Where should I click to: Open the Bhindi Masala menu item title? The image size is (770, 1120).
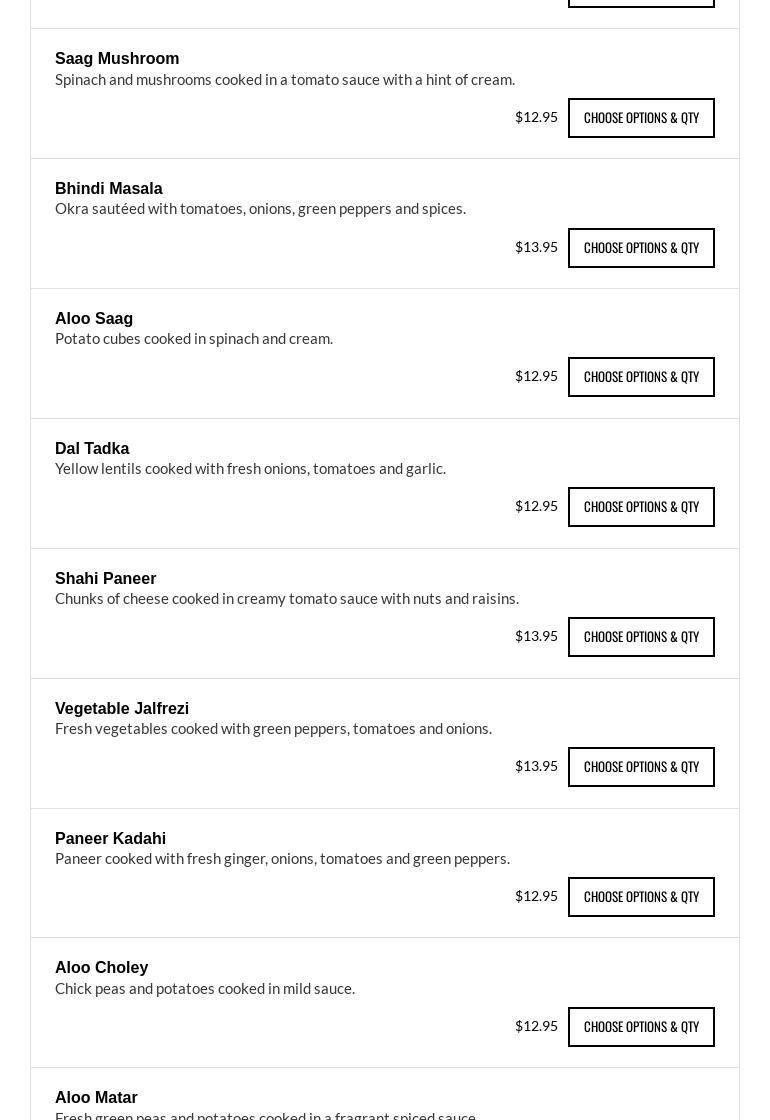coord(109,189)
